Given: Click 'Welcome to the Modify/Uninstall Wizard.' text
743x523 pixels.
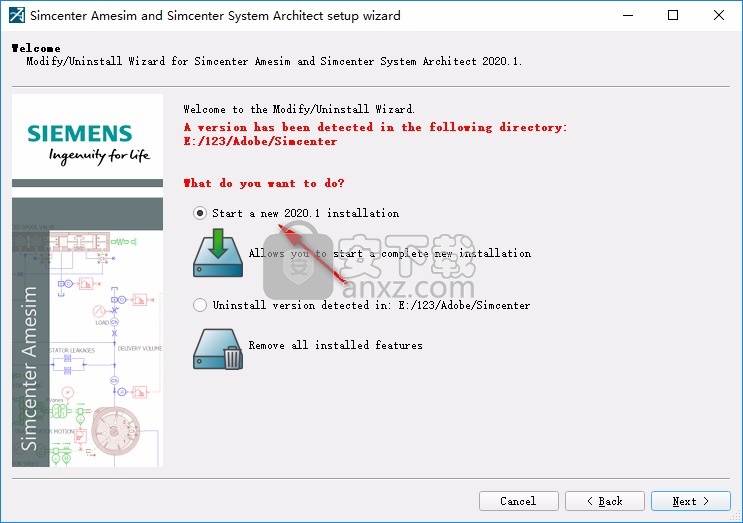Looking at the screenshot, I should point(299,109).
